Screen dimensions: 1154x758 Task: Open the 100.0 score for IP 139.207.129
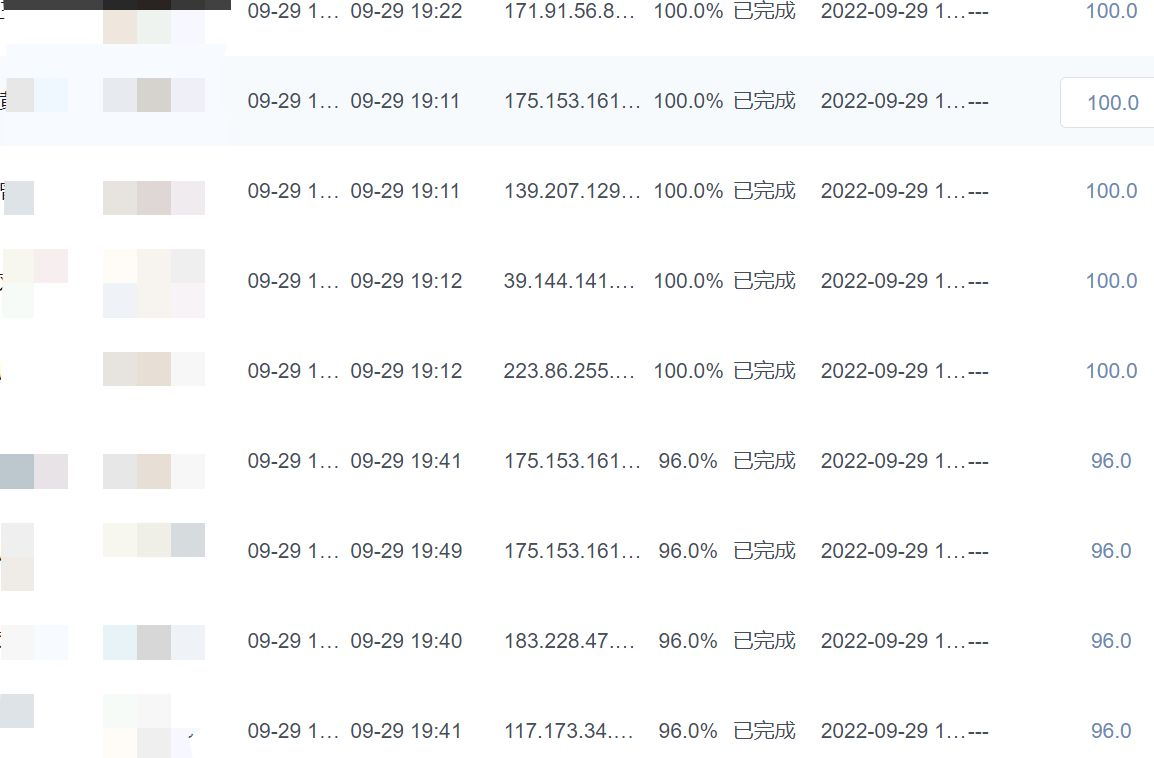[1111, 191]
